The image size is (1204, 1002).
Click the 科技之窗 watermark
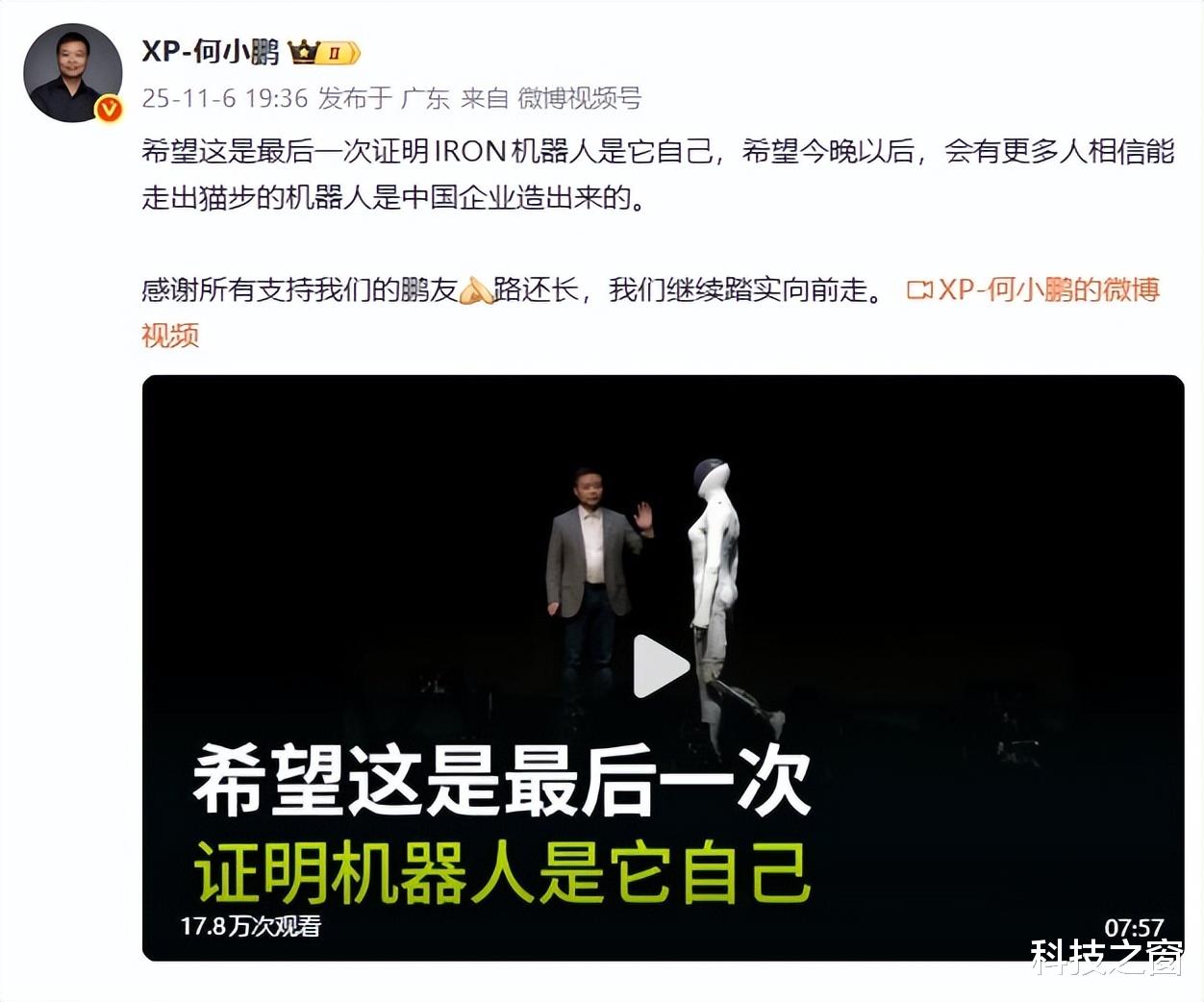[1106, 958]
